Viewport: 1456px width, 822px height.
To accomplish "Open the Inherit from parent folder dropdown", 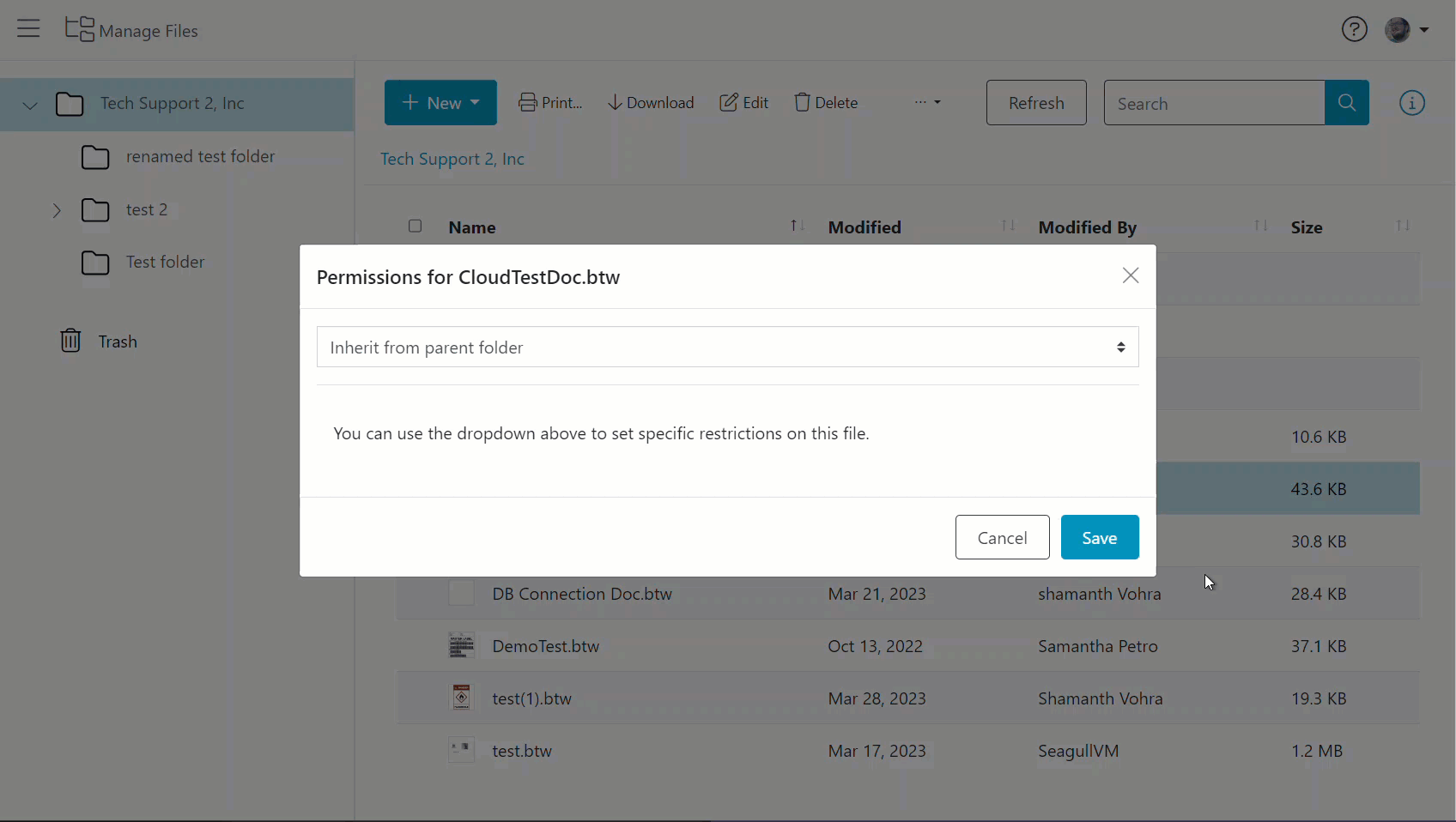I will click(x=728, y=347).
